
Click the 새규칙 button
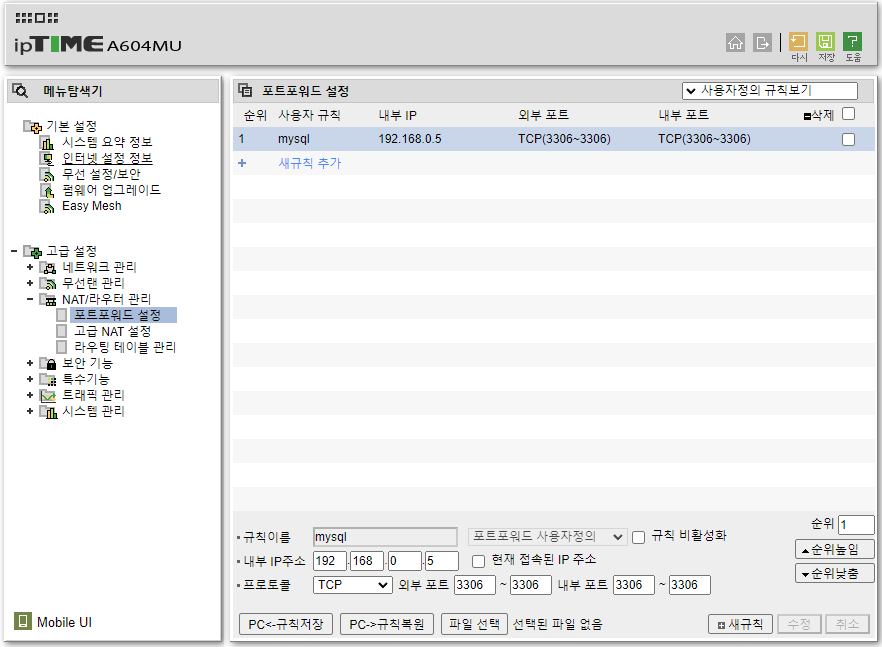point(740,624)
